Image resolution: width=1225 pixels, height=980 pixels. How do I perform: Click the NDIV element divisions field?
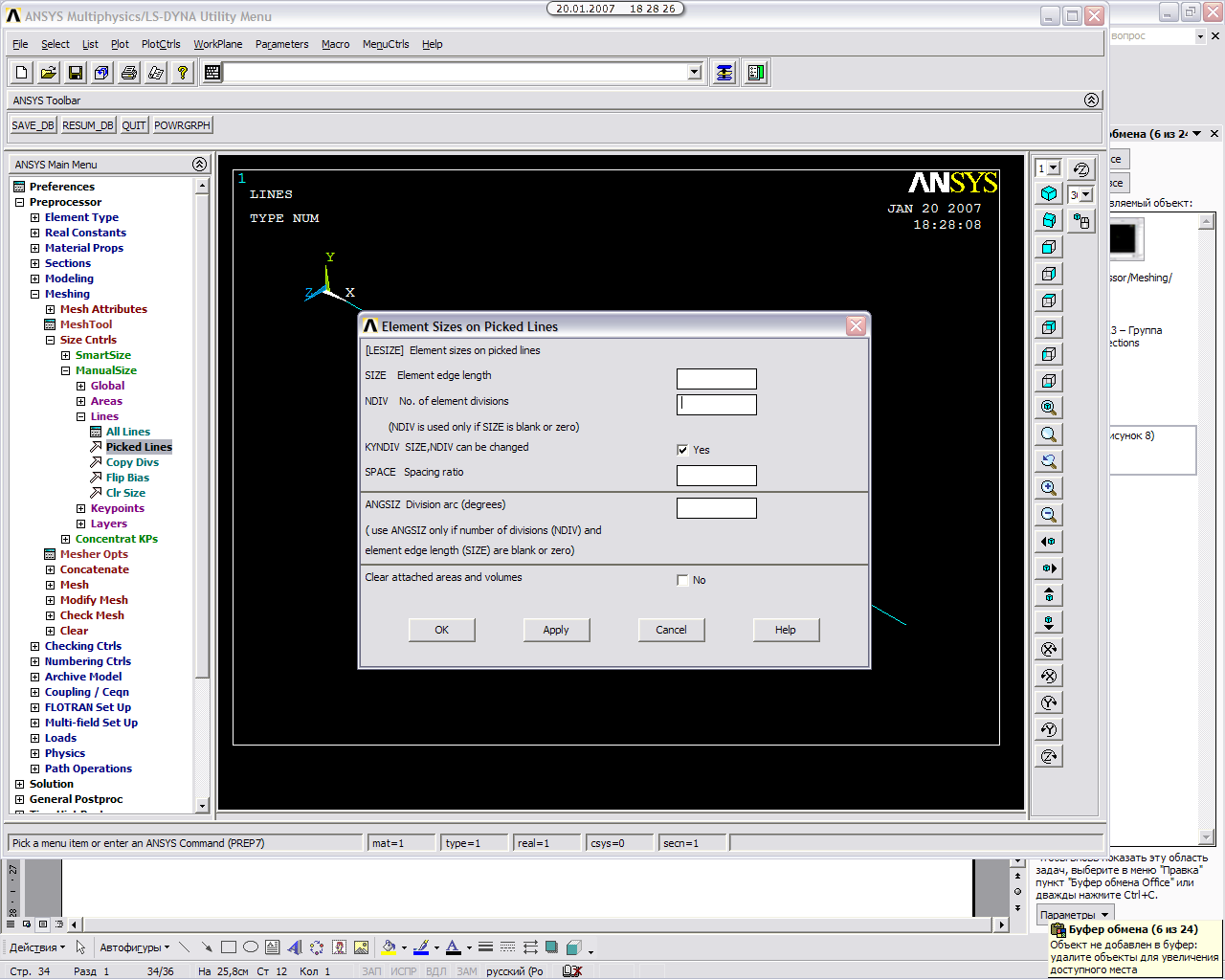[717, 405]
